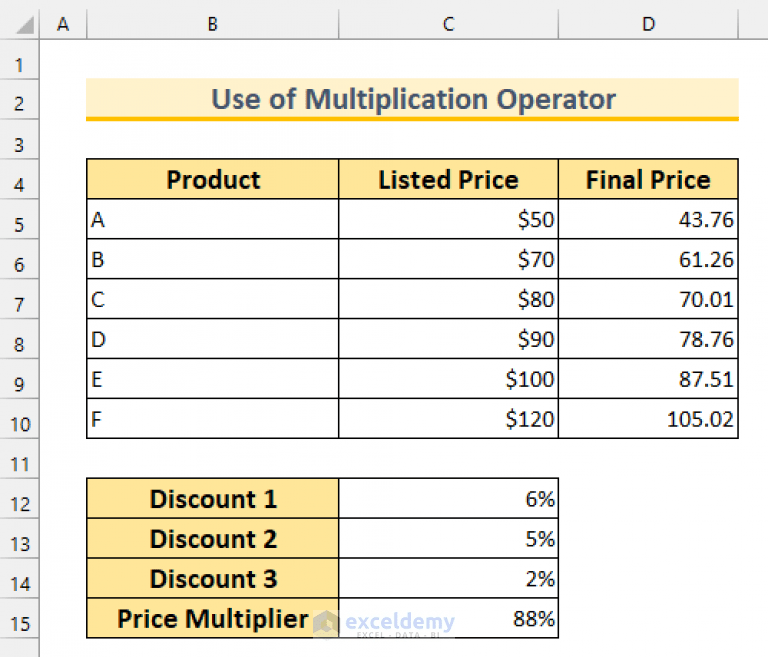Select product cell 'B'
Image resolution: width=768 pixels, height=657 pixels.
[213, 259]
